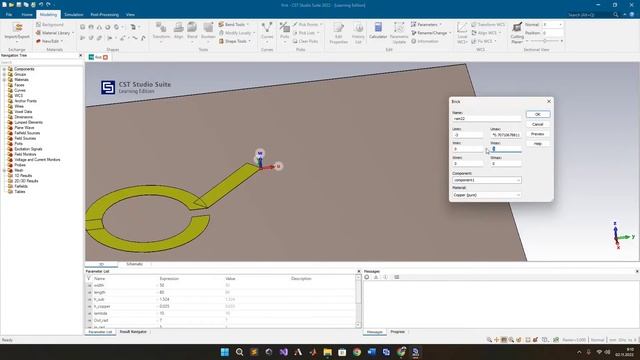Viewport: 640px width, 360px height.
Task: Switch to the Post-Processing ribbon tab
Action: [x=104, y=15]
